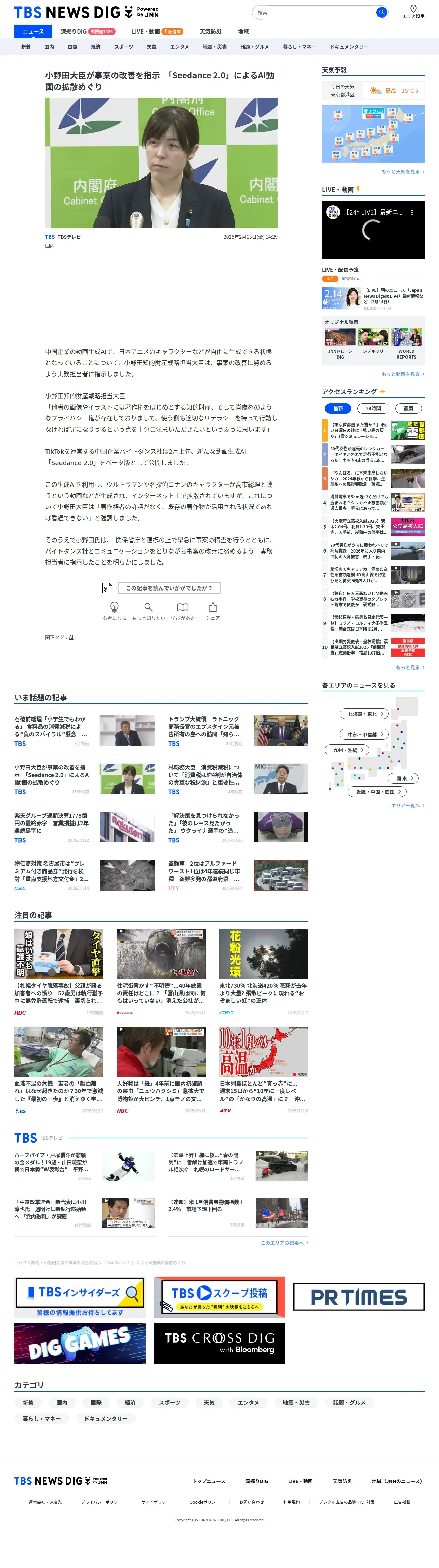Image resolution: width=439 pixels, height=1568 pixels.
Task: Click the 参考になる lightbulb icon
Action: (x=114, y=607)
